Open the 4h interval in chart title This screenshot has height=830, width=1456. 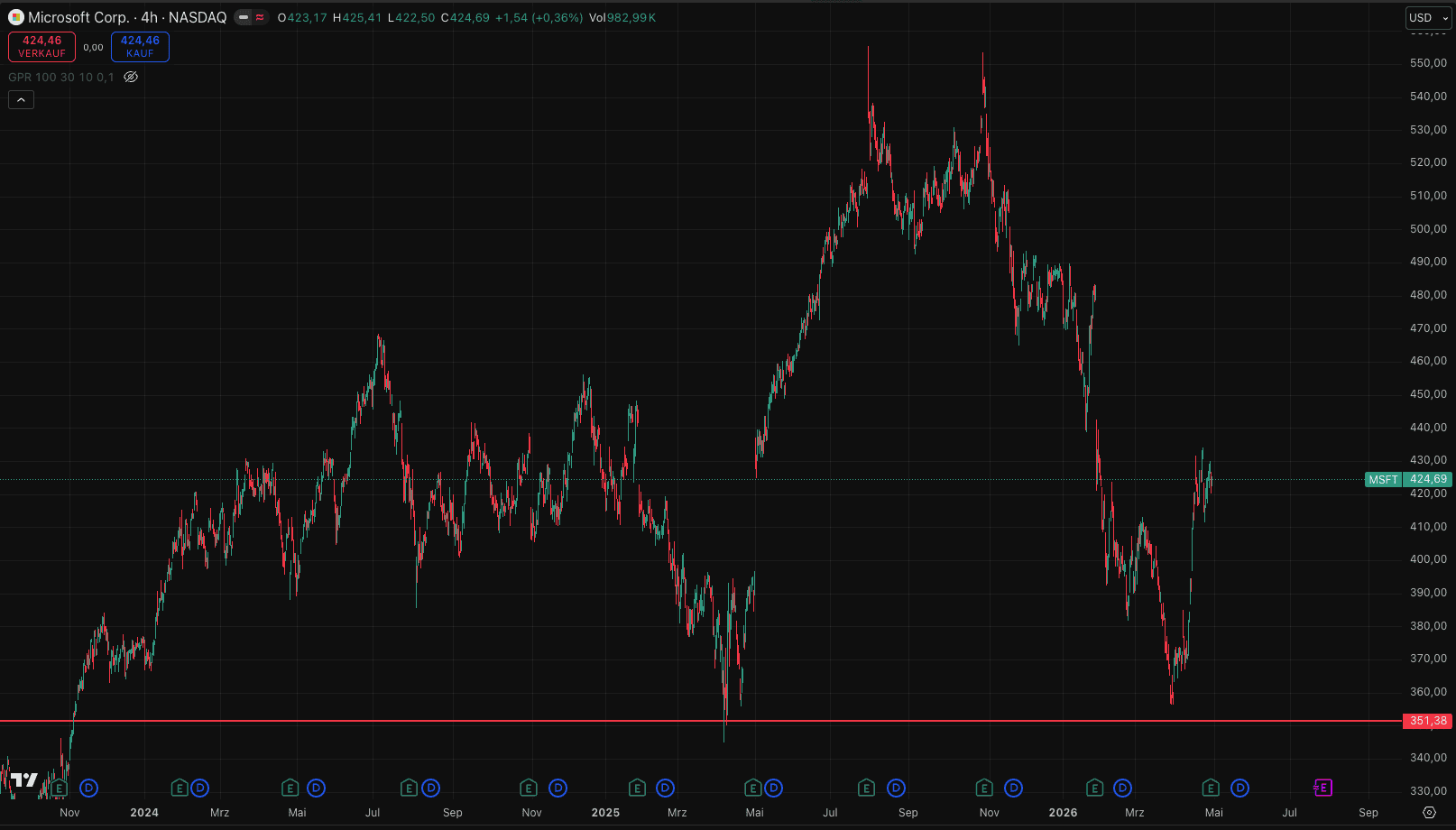tap(149, 17)
